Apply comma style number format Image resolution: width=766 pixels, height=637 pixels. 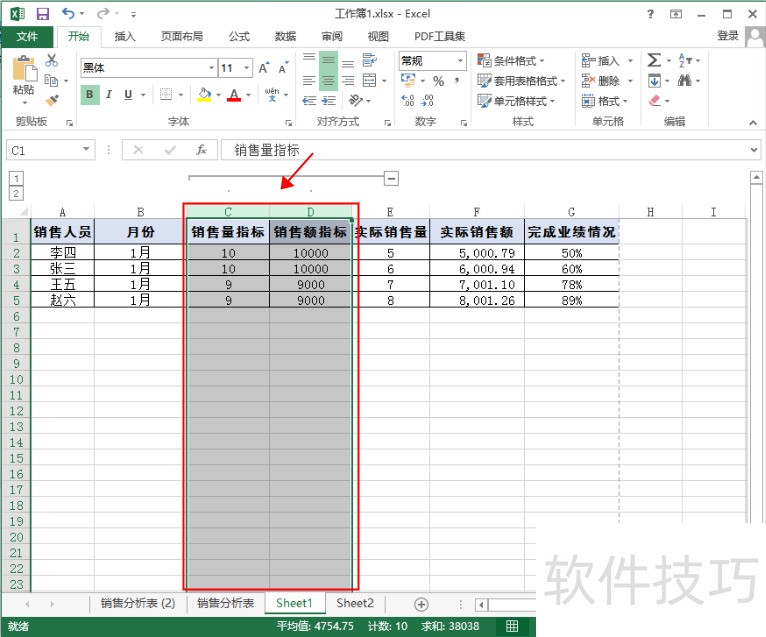[x=457, y=81]
